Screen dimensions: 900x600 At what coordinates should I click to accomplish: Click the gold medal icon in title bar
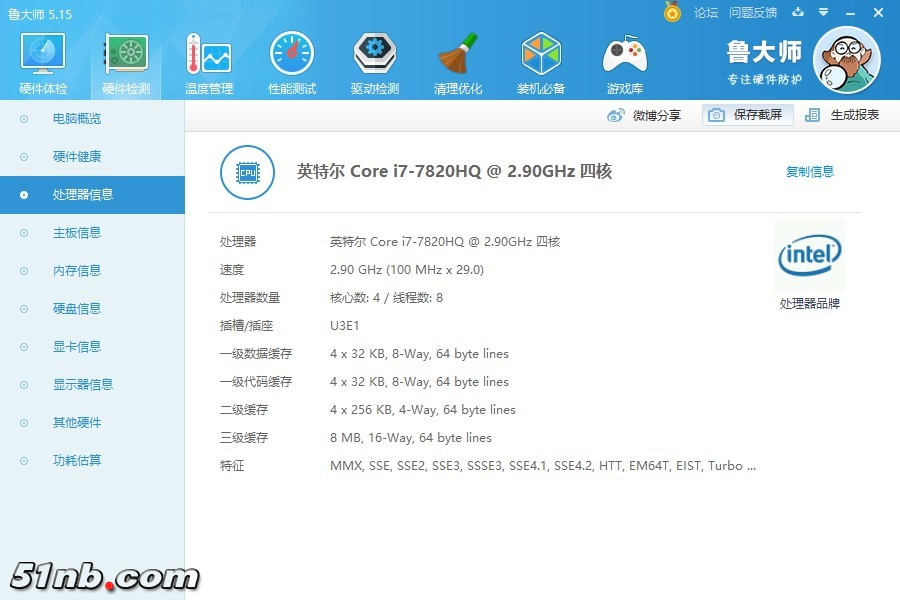[673, 12]
